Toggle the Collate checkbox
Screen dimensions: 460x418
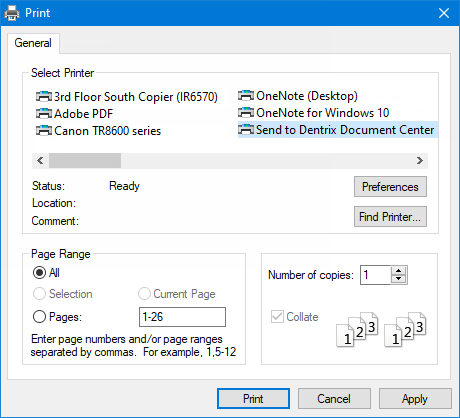click(x=277, y=317)
